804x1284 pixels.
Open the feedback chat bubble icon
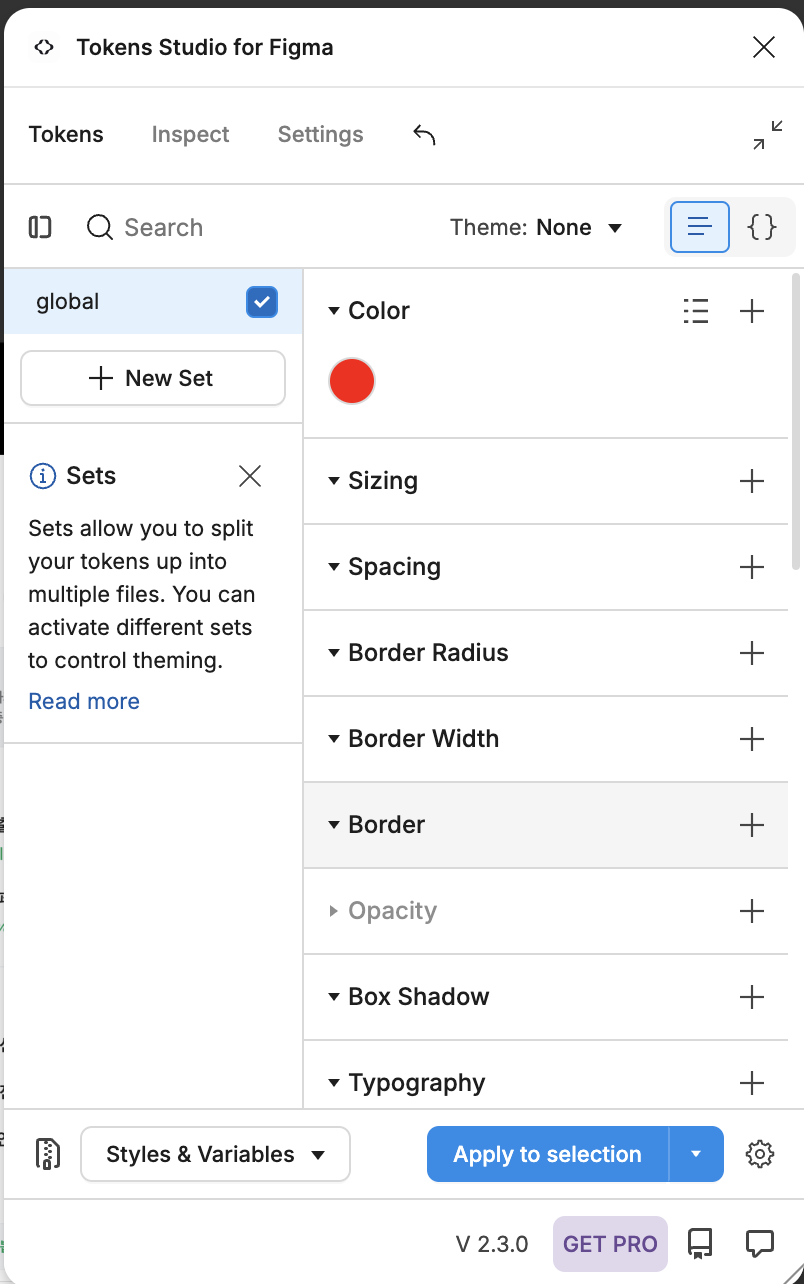[x=760, y=1243]
